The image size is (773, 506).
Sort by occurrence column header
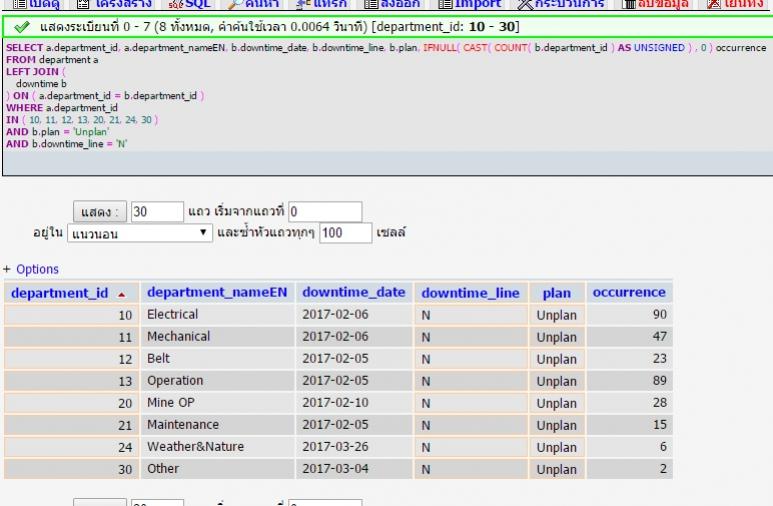(629, 292)
